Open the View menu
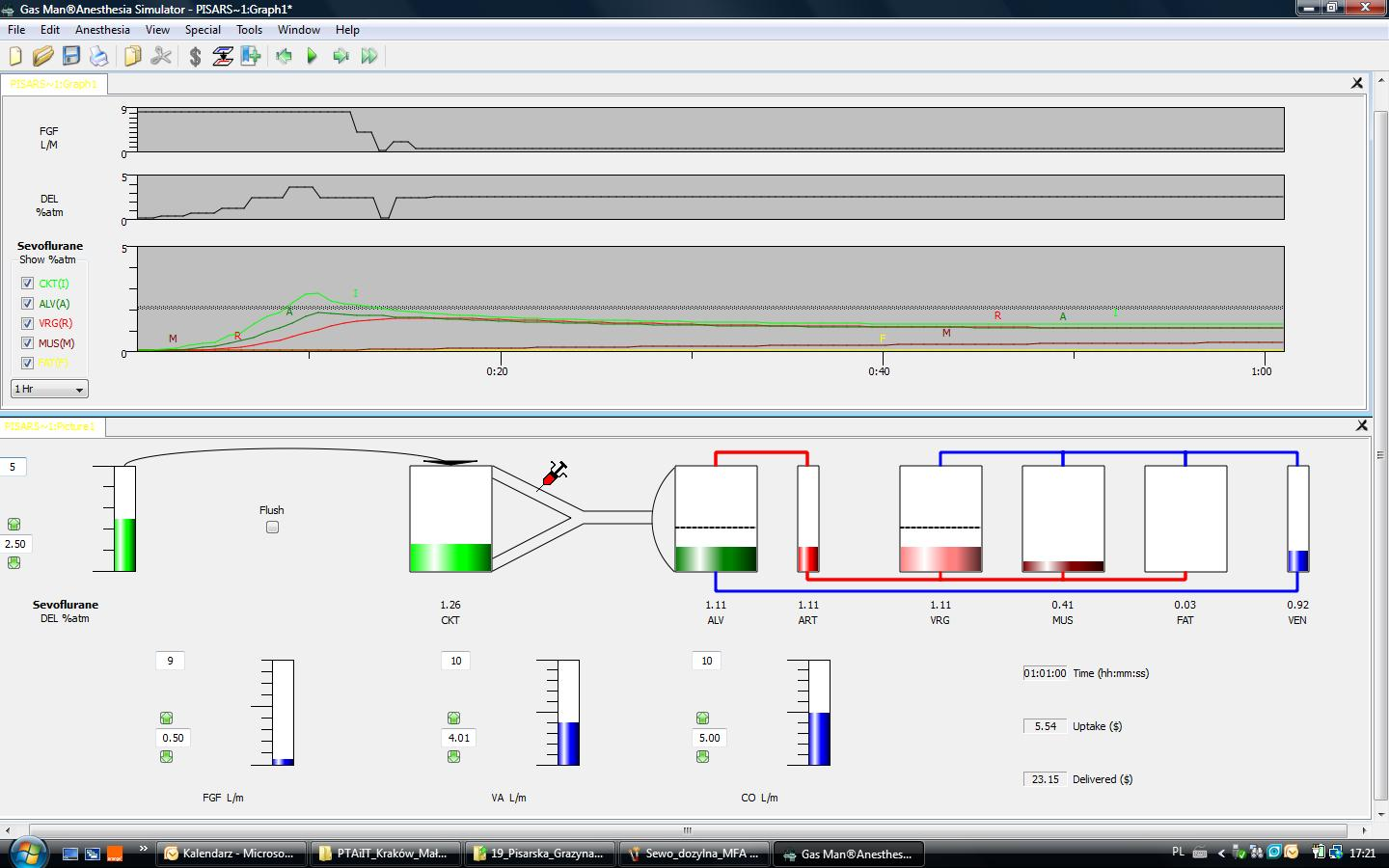The image size is (1389, 868). coord(157,30)
